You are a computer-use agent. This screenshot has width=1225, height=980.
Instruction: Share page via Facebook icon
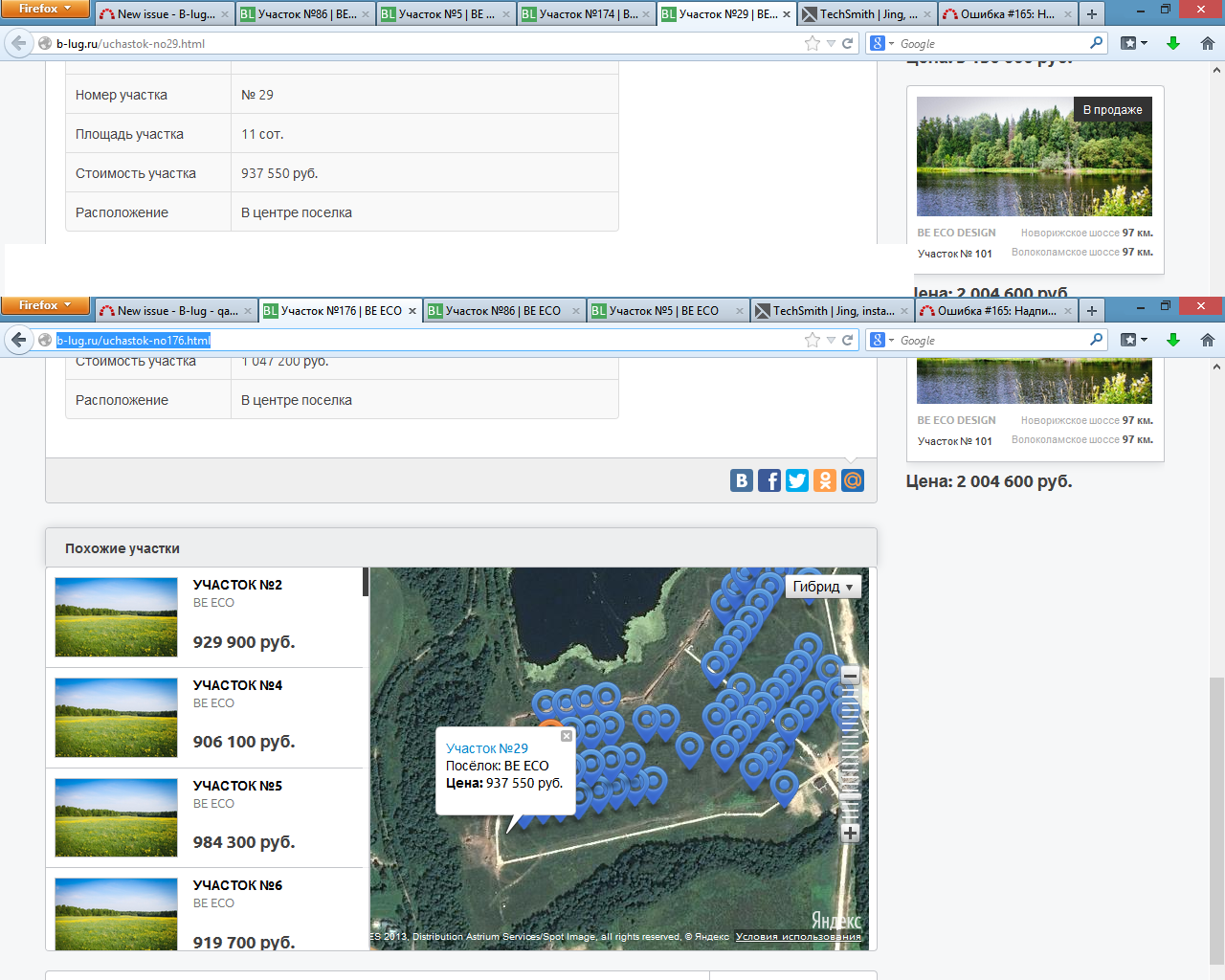tap(769, 480)
